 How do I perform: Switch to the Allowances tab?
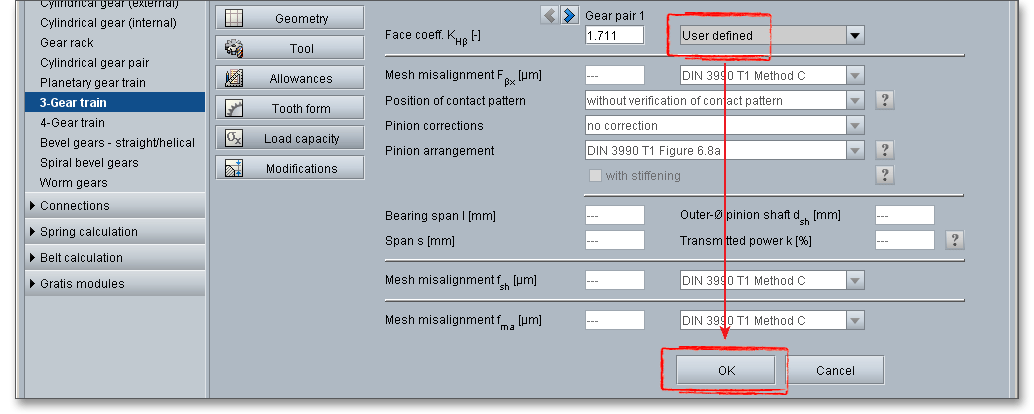click(289, 78)
